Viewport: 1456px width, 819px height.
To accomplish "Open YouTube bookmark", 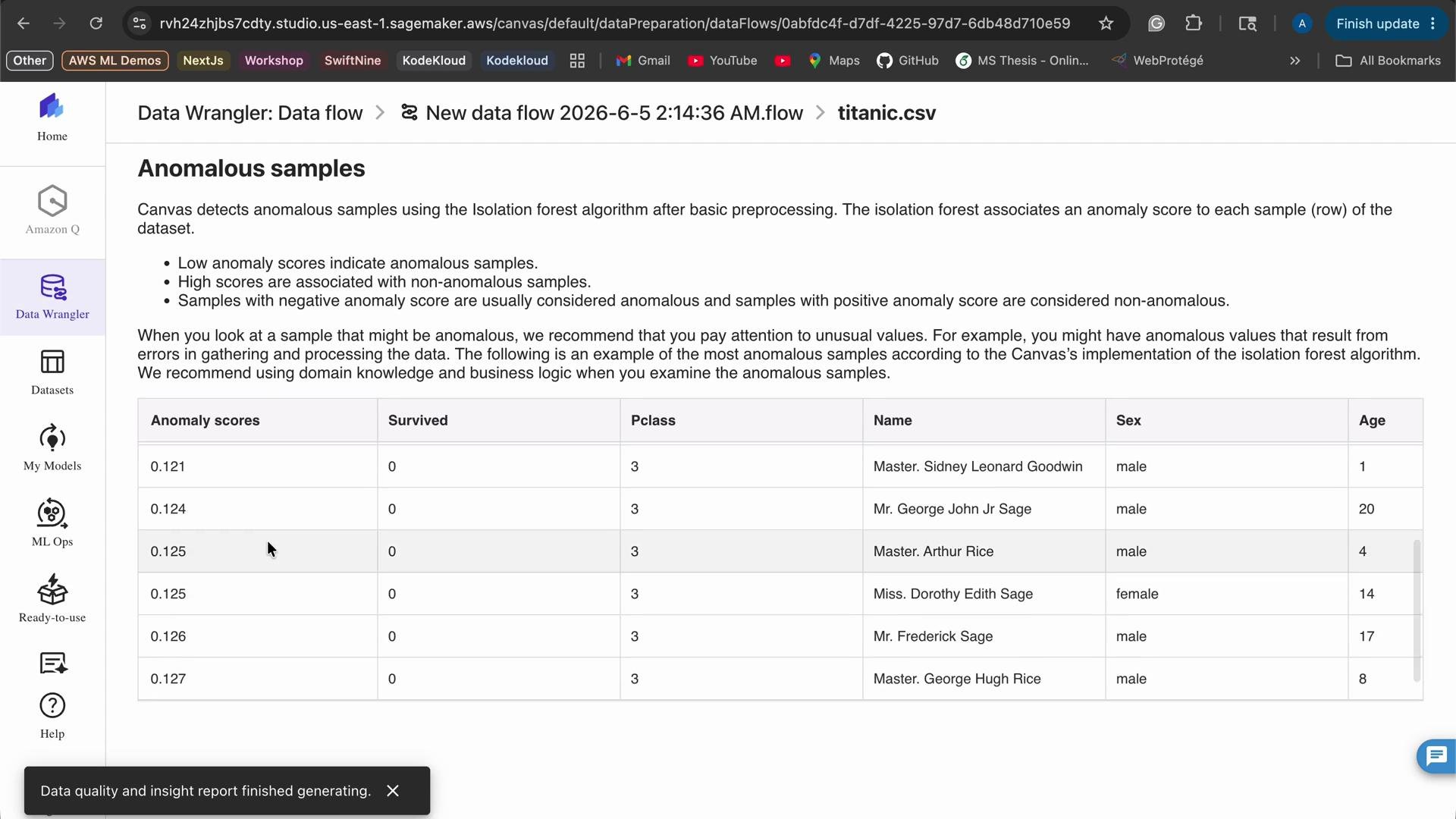I will coord(723,61).
